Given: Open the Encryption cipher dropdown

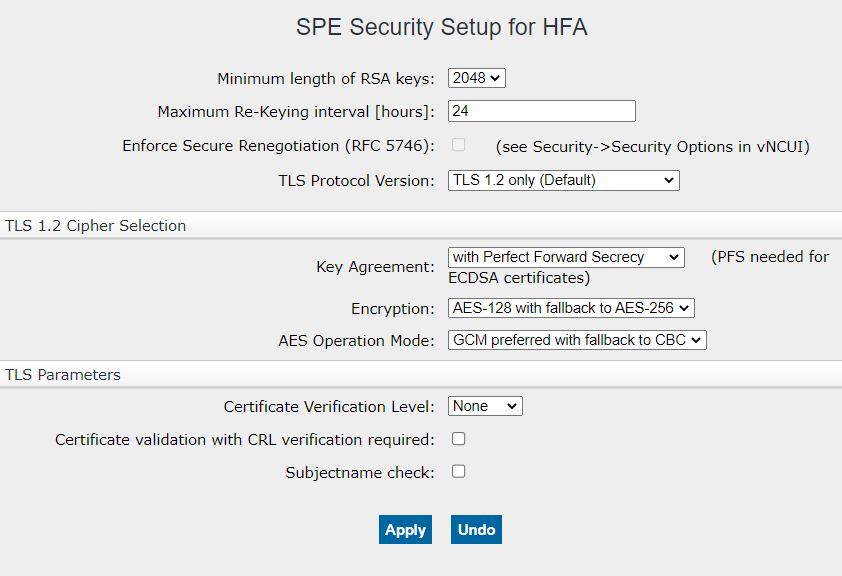Looking at the screenshot, I should coord(571,308).
